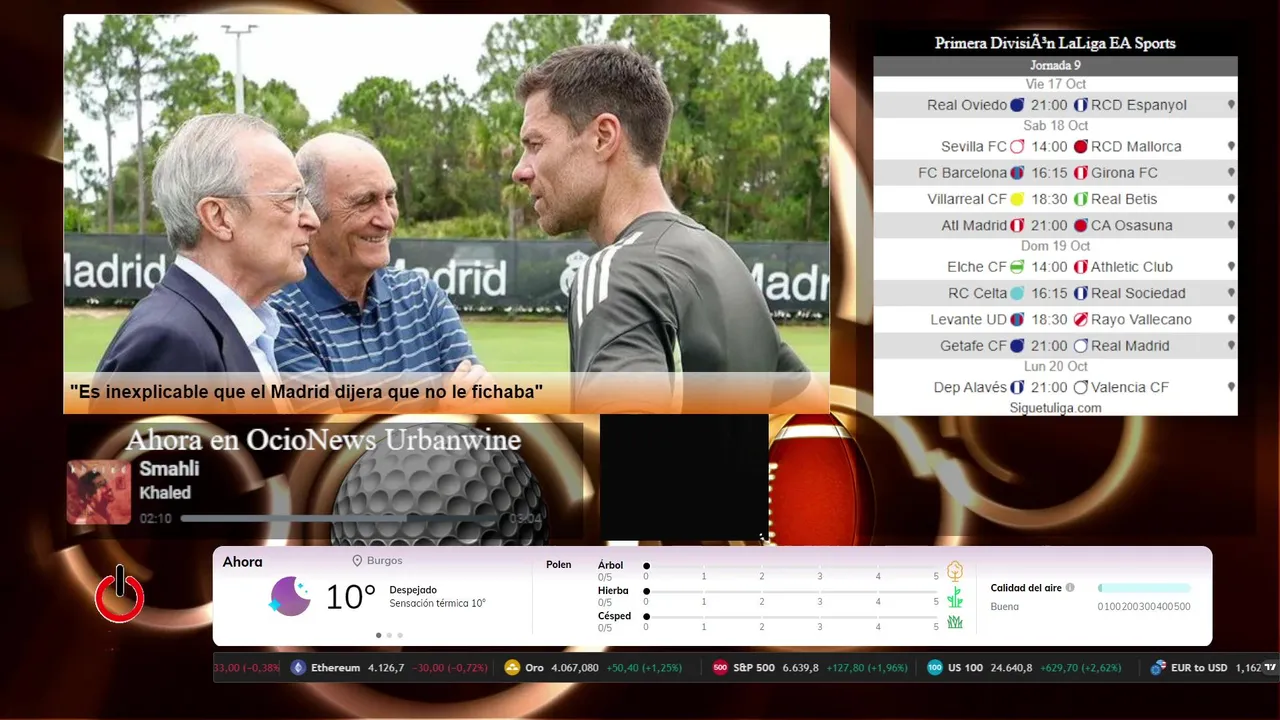
Task: Click the "Calidad del aire" label
Action: click(x=1026, y=588)
